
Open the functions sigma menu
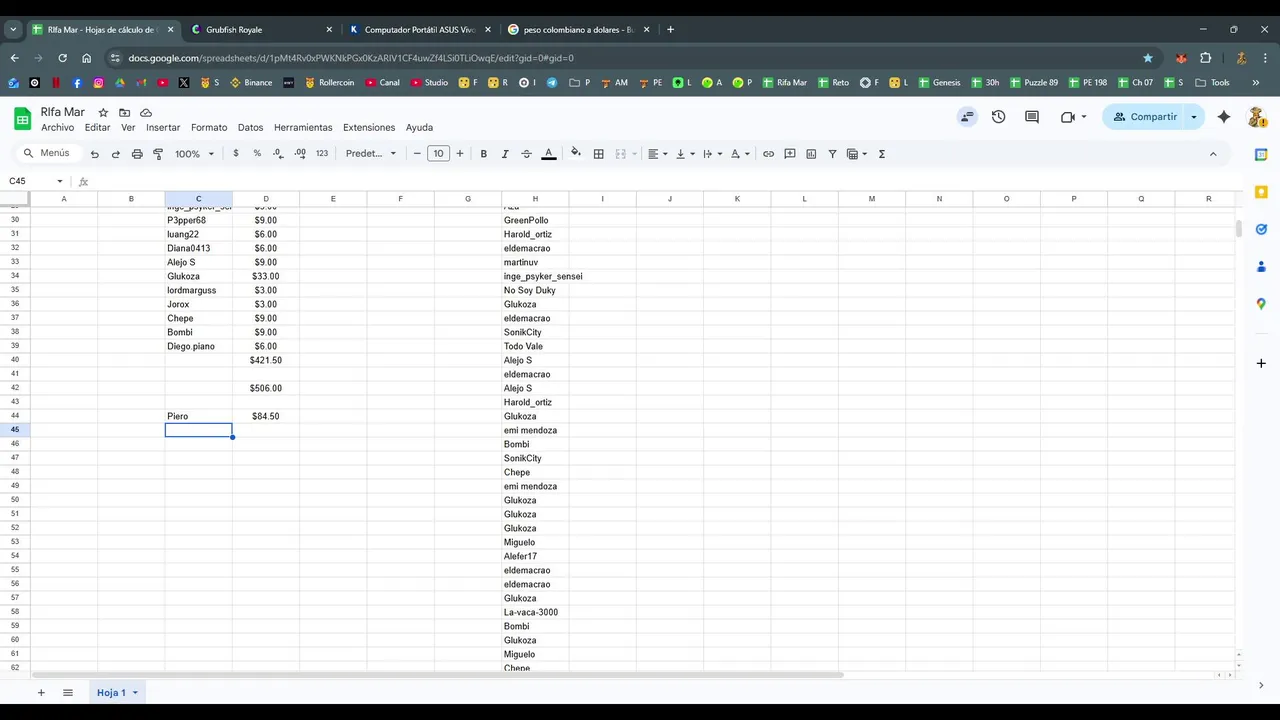[x=882, y=154]
